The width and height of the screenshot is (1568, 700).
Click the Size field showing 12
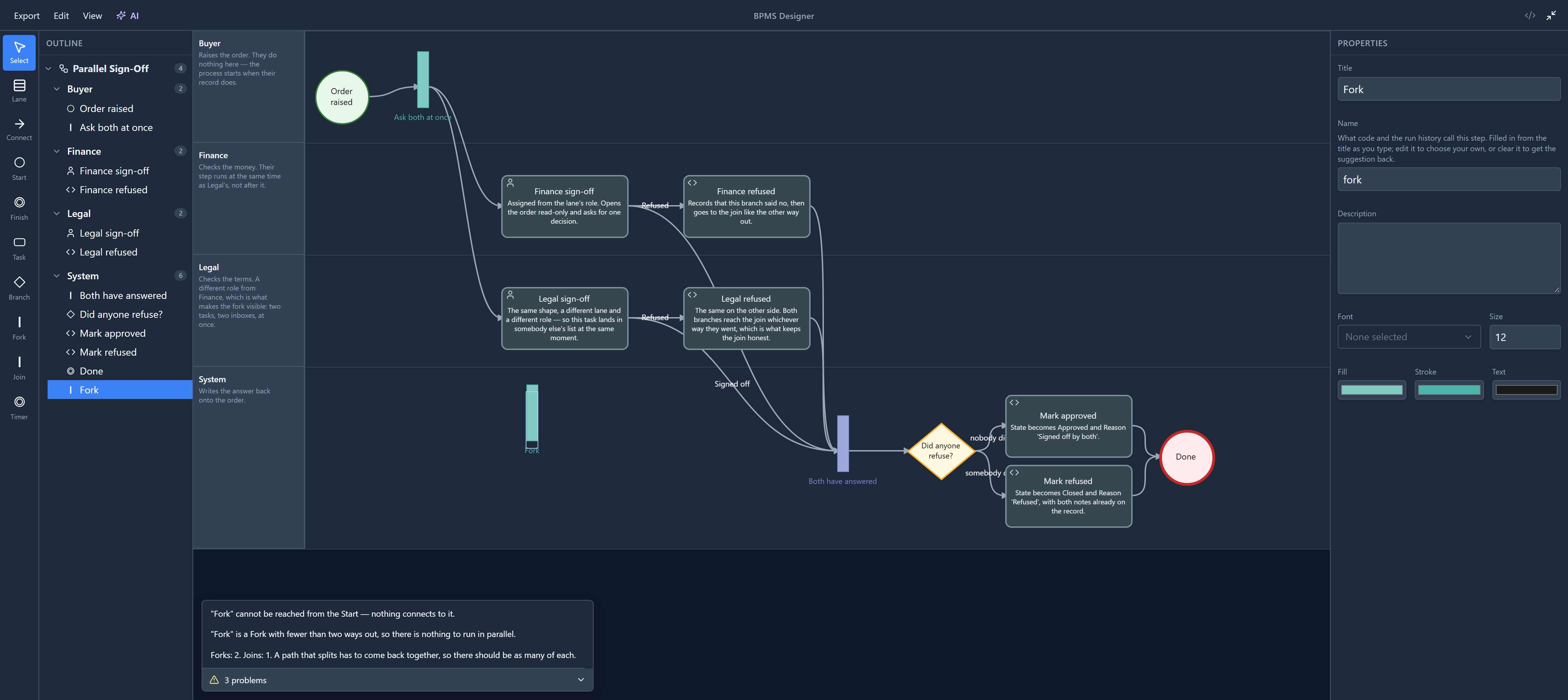[x=1524, y=337]
